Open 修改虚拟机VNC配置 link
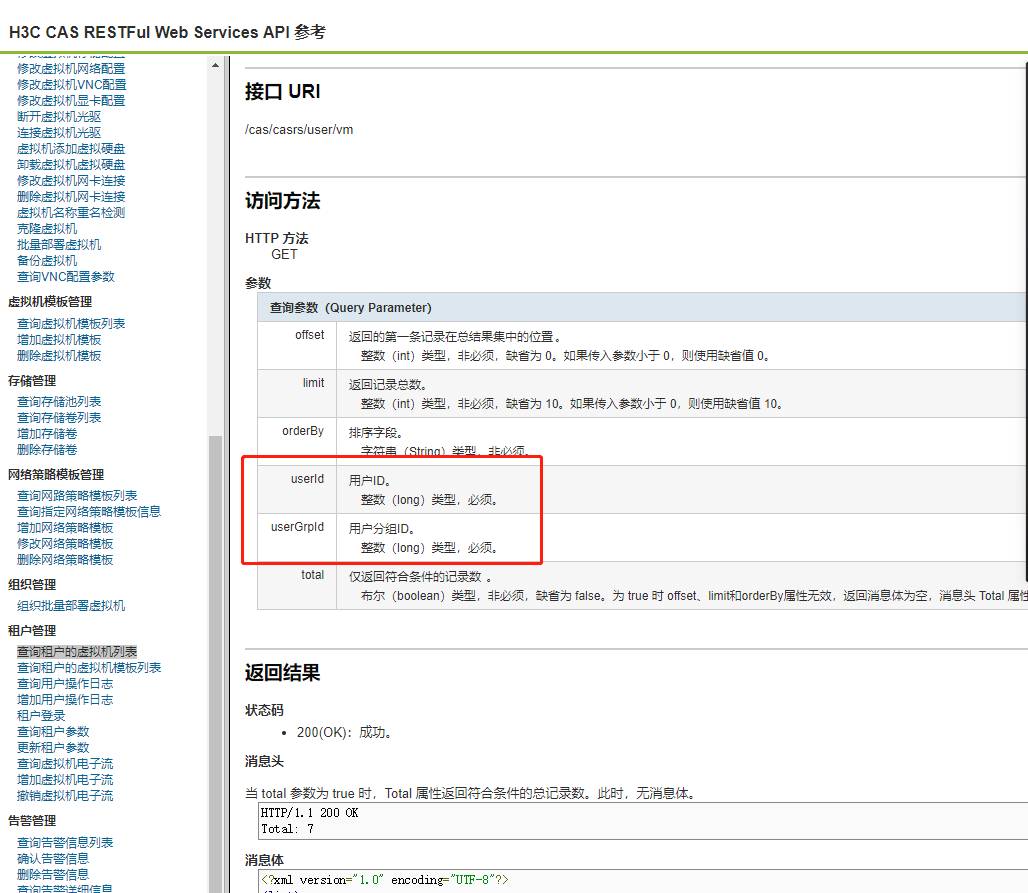 coord(71,85)
